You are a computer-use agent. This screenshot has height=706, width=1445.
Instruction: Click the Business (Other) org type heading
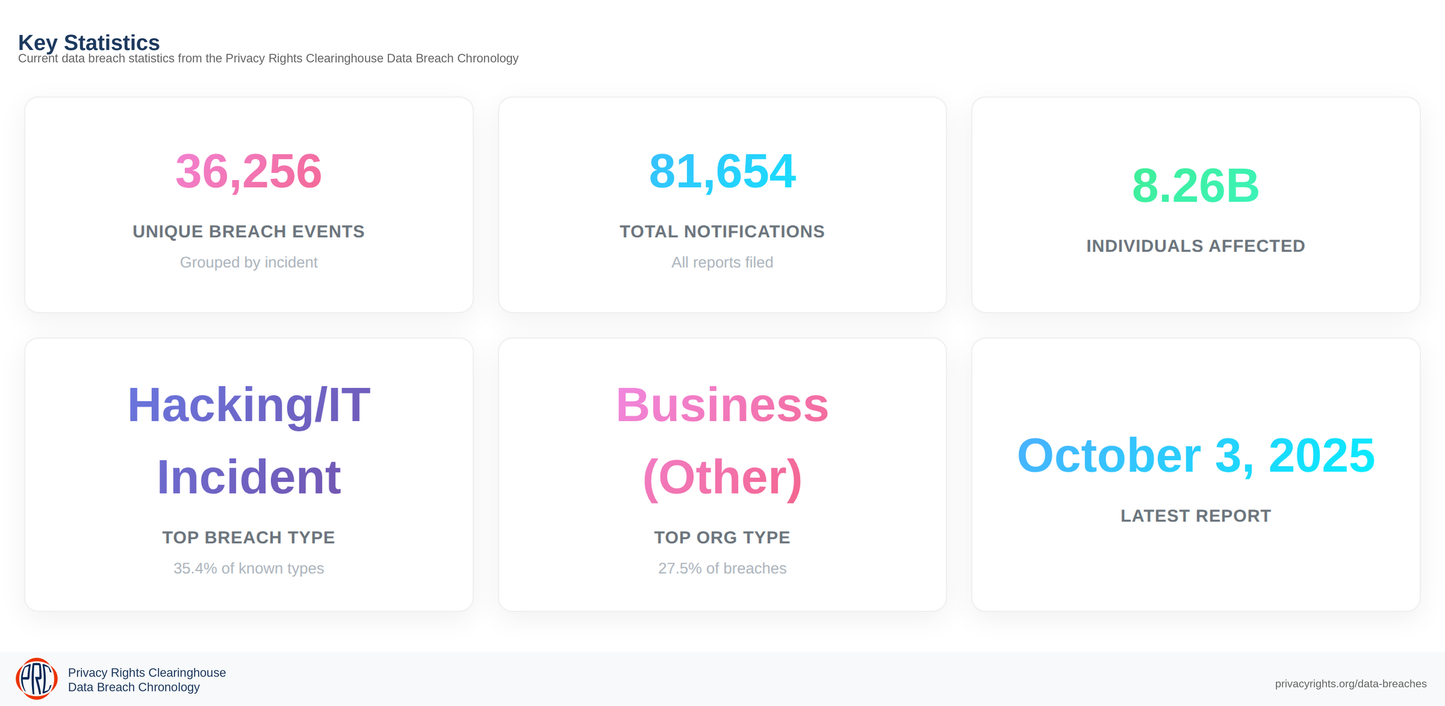[722, 441]
